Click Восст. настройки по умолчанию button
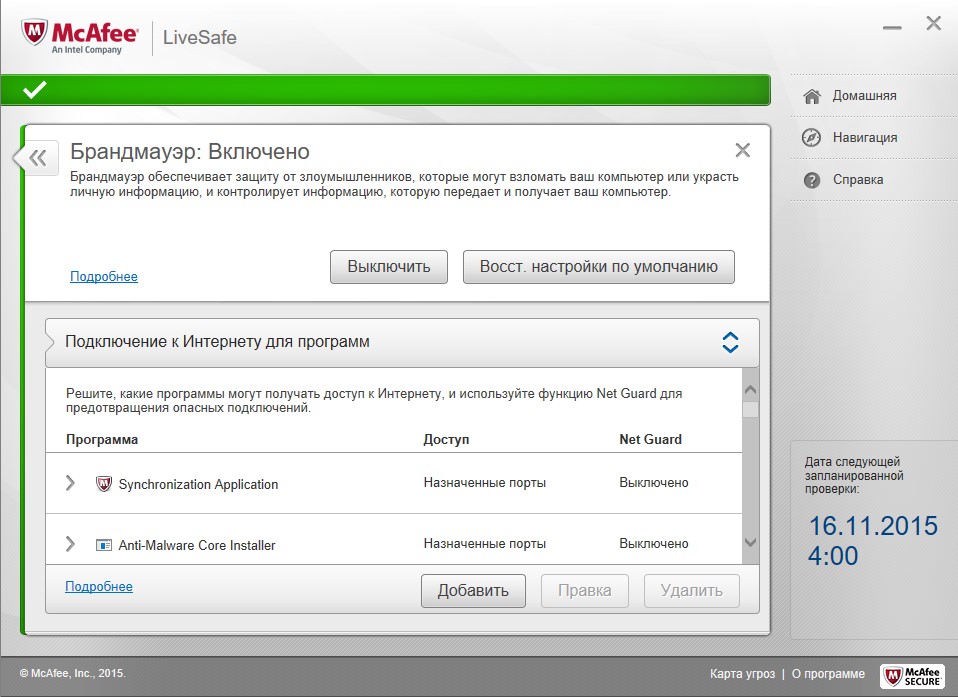The image size is (958, 697). click(x=599, y=267)
